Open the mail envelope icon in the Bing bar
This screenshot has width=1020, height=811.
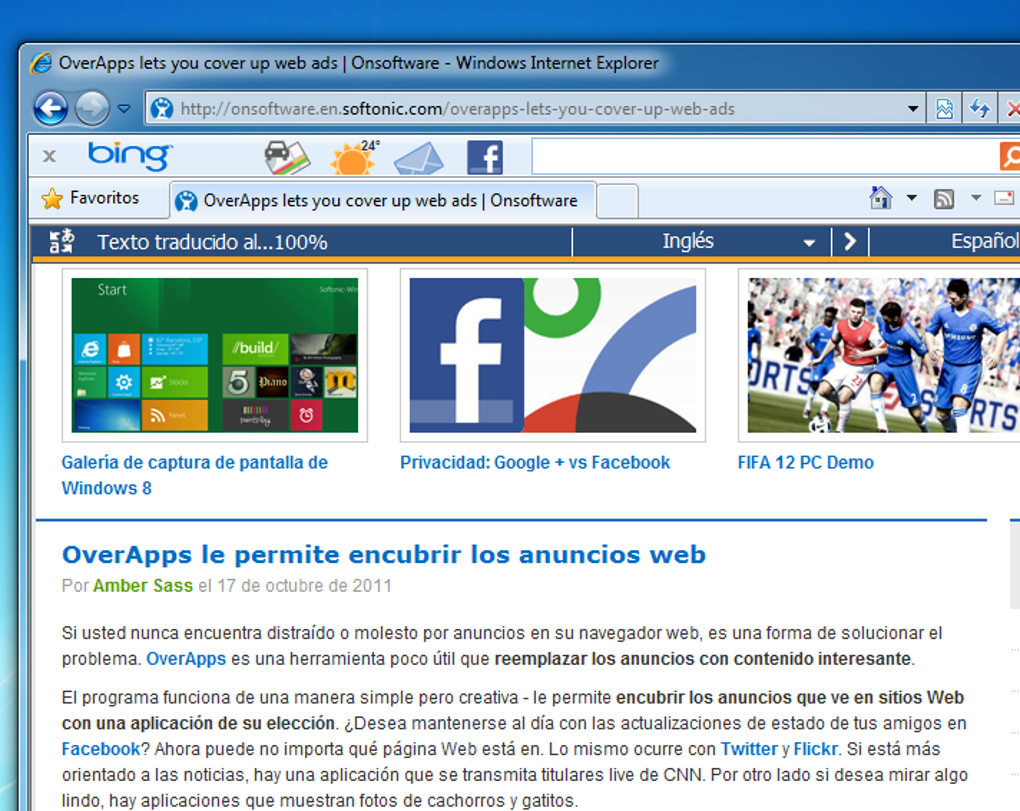[419, 158]
